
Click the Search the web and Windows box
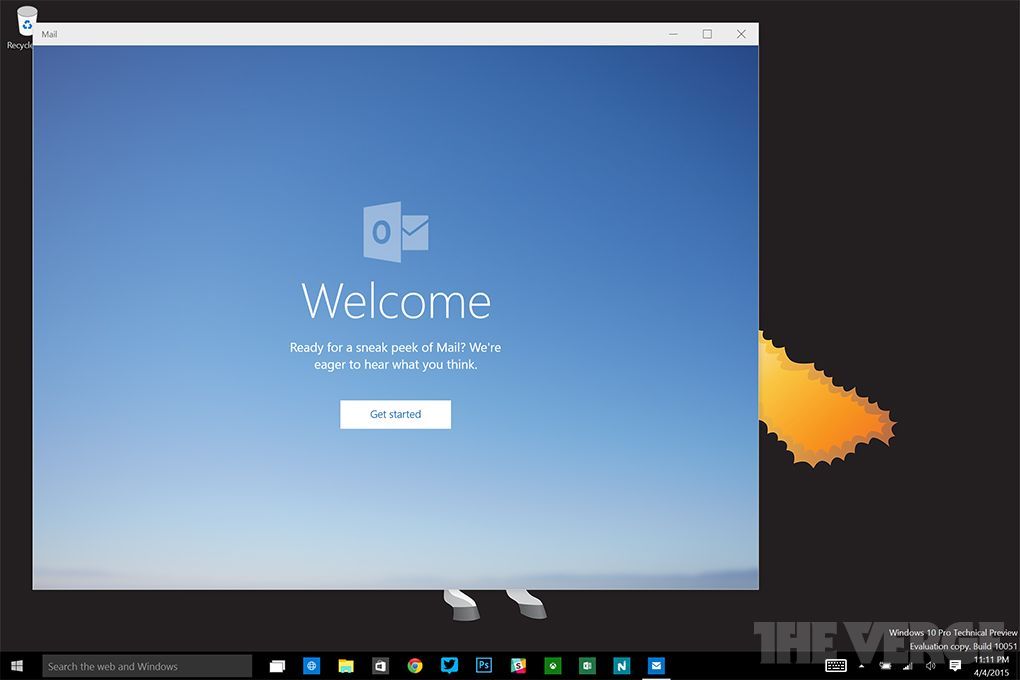click(x=147, y=665)
